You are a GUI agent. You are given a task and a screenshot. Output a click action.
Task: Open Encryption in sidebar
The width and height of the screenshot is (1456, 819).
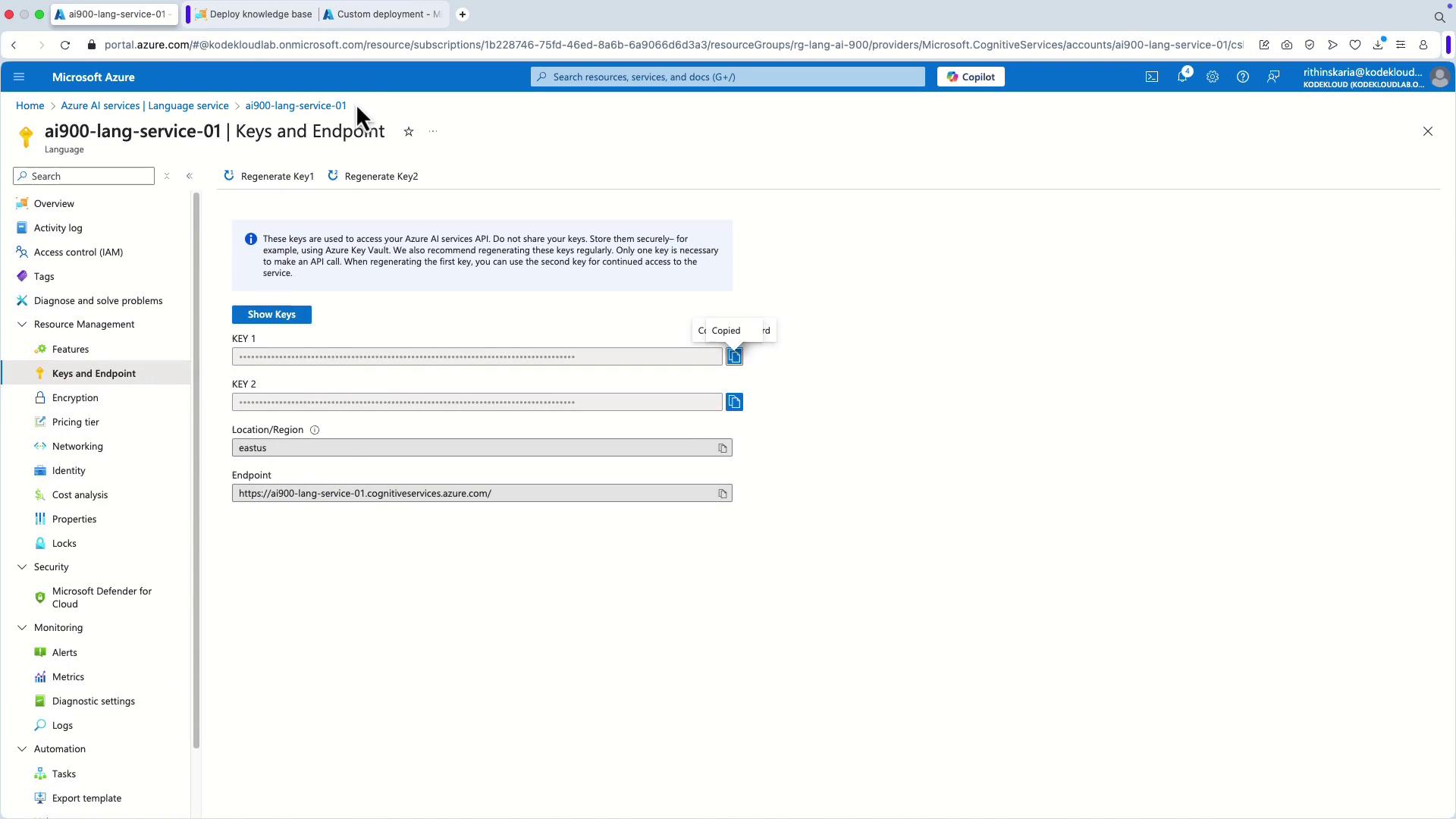(75, 398)
